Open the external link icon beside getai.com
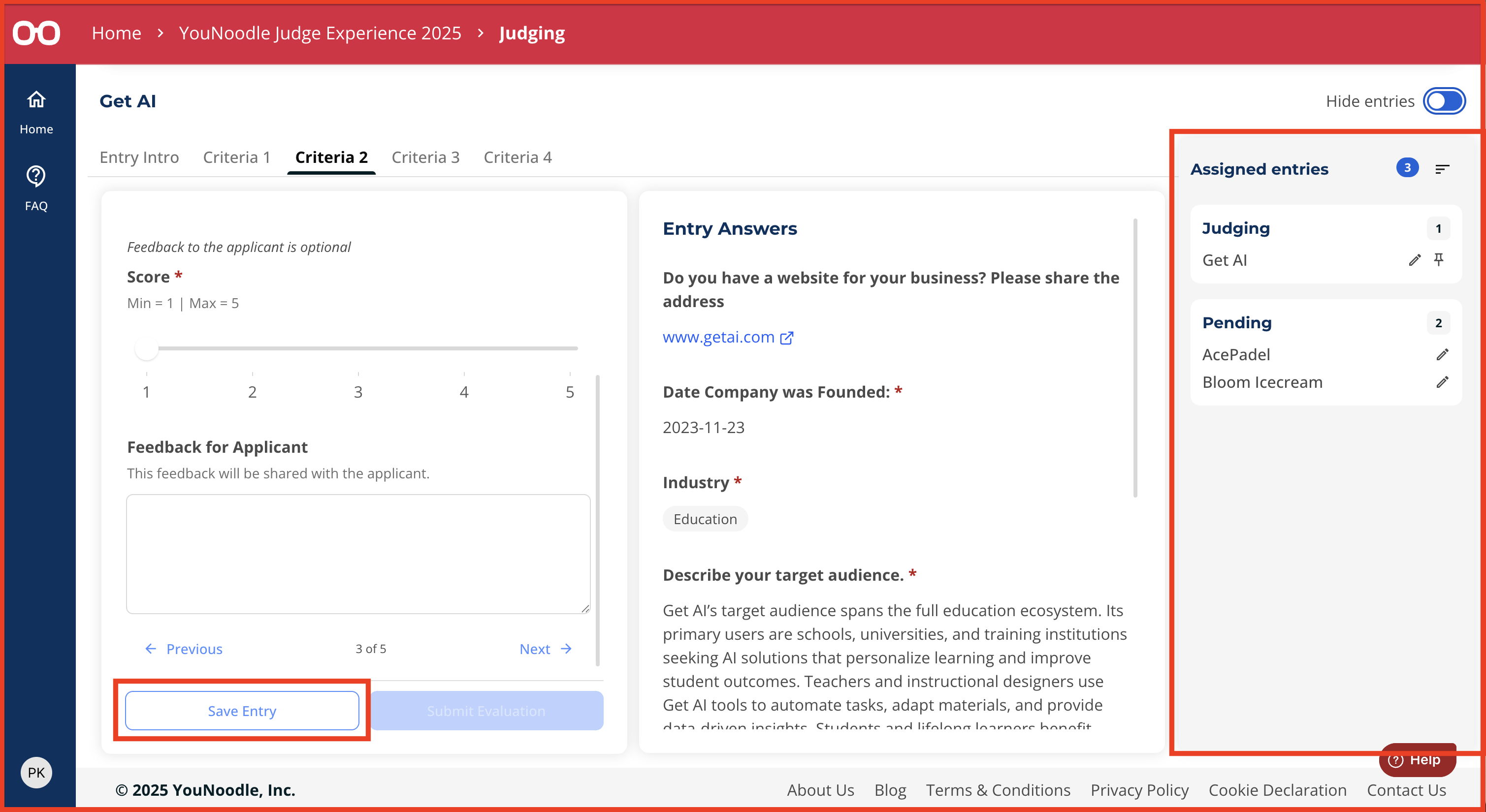Image resolution: width=1486 pixels, height=812 pixels. tap(787, 338)
